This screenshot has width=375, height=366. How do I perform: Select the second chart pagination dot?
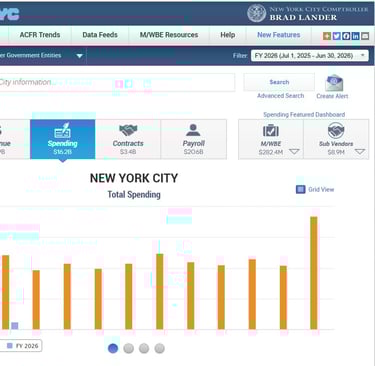pos(128,348)
